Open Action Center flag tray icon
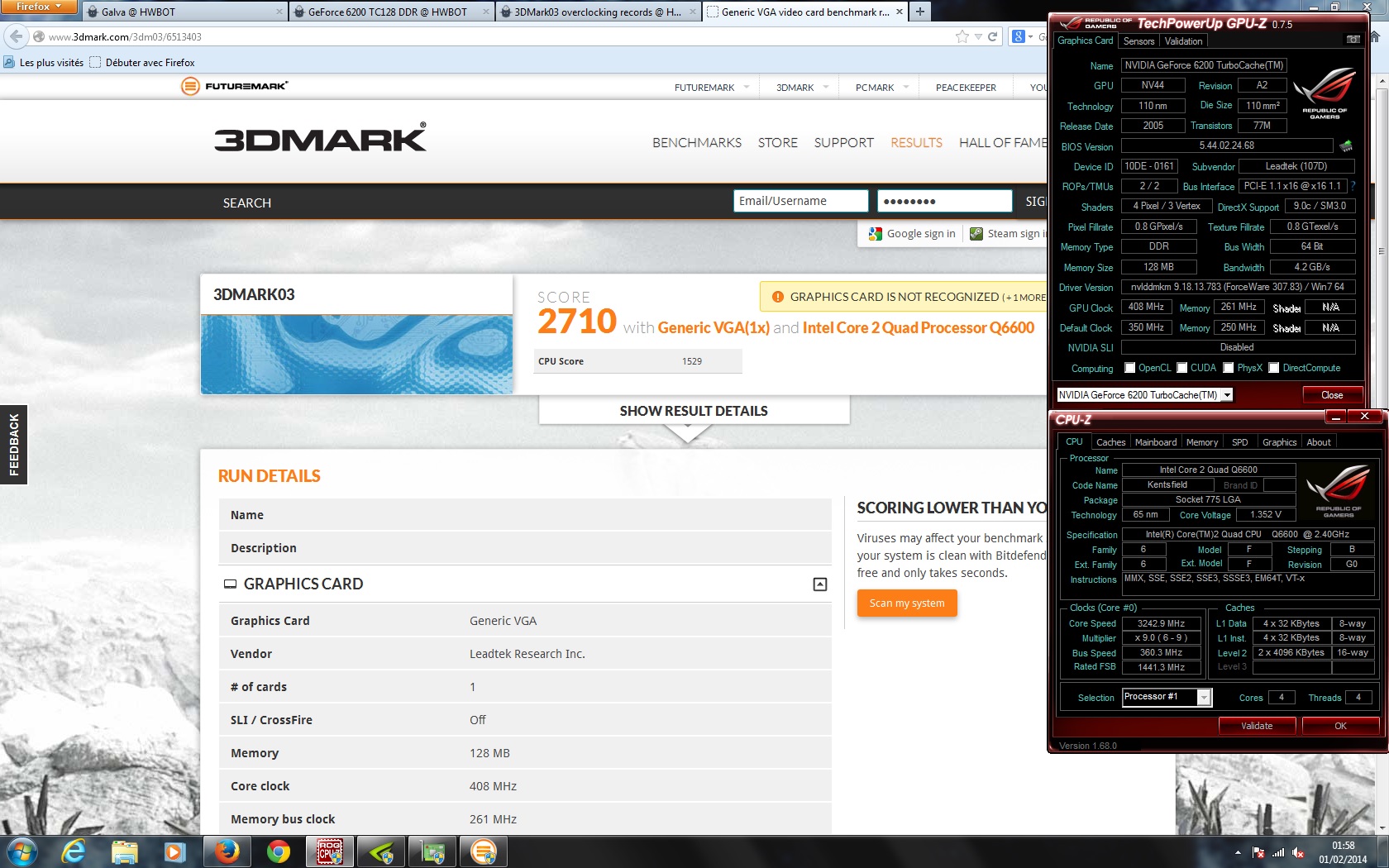Viewport: 1389px width, 868px height. [1258, 852]
